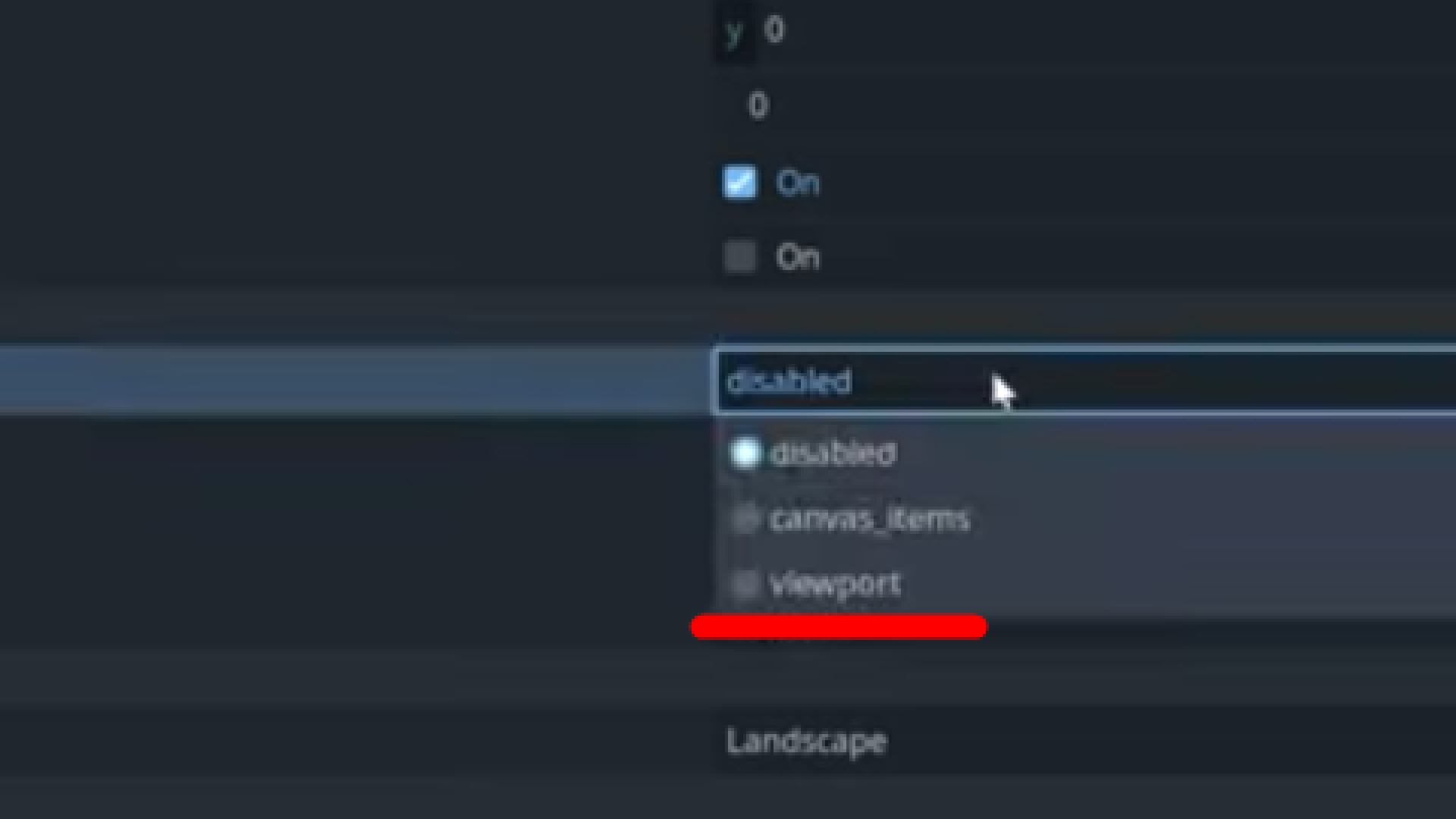Open the dropdown field showing disabled
Image resolution: width=1456 pixels, height=819 pixels.
[x=1084, y=381]
